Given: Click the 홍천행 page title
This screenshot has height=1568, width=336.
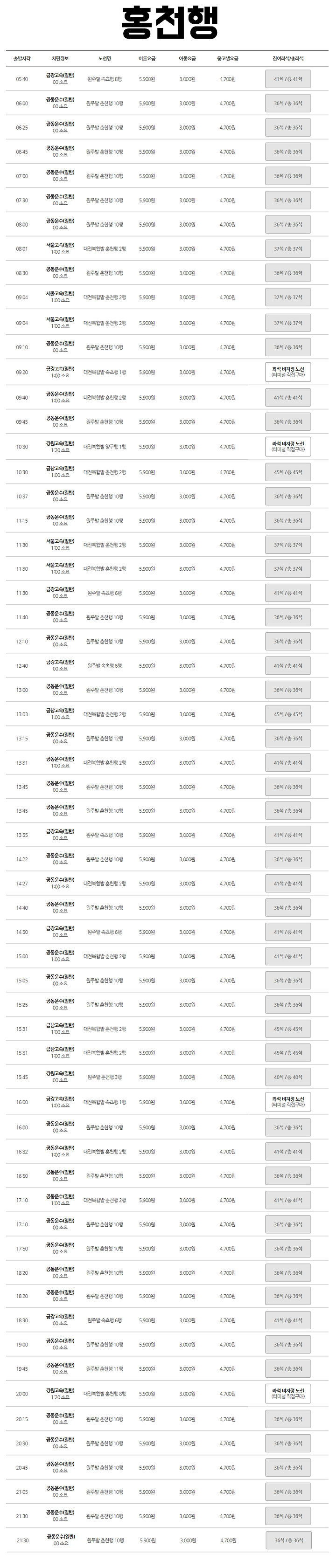Looking at the screenshot, I should coord(168,24).
